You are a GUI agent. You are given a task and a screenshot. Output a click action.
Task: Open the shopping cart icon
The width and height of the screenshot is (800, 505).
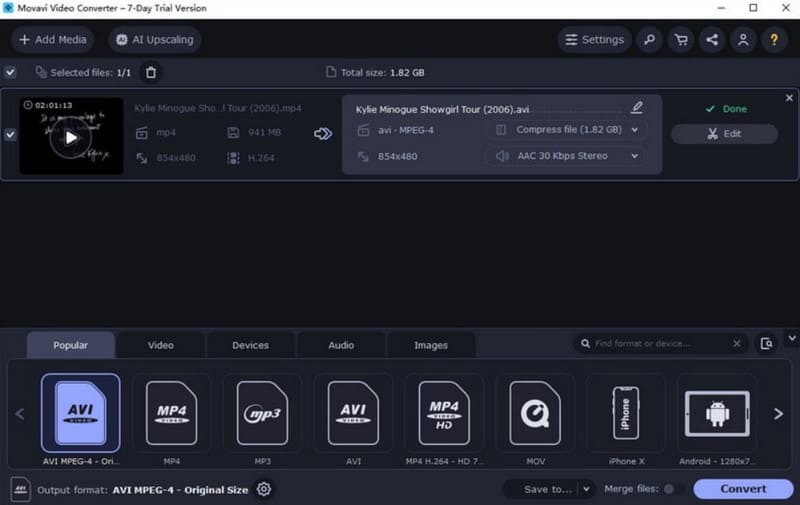pyautogui.click(x=681, y=40)
